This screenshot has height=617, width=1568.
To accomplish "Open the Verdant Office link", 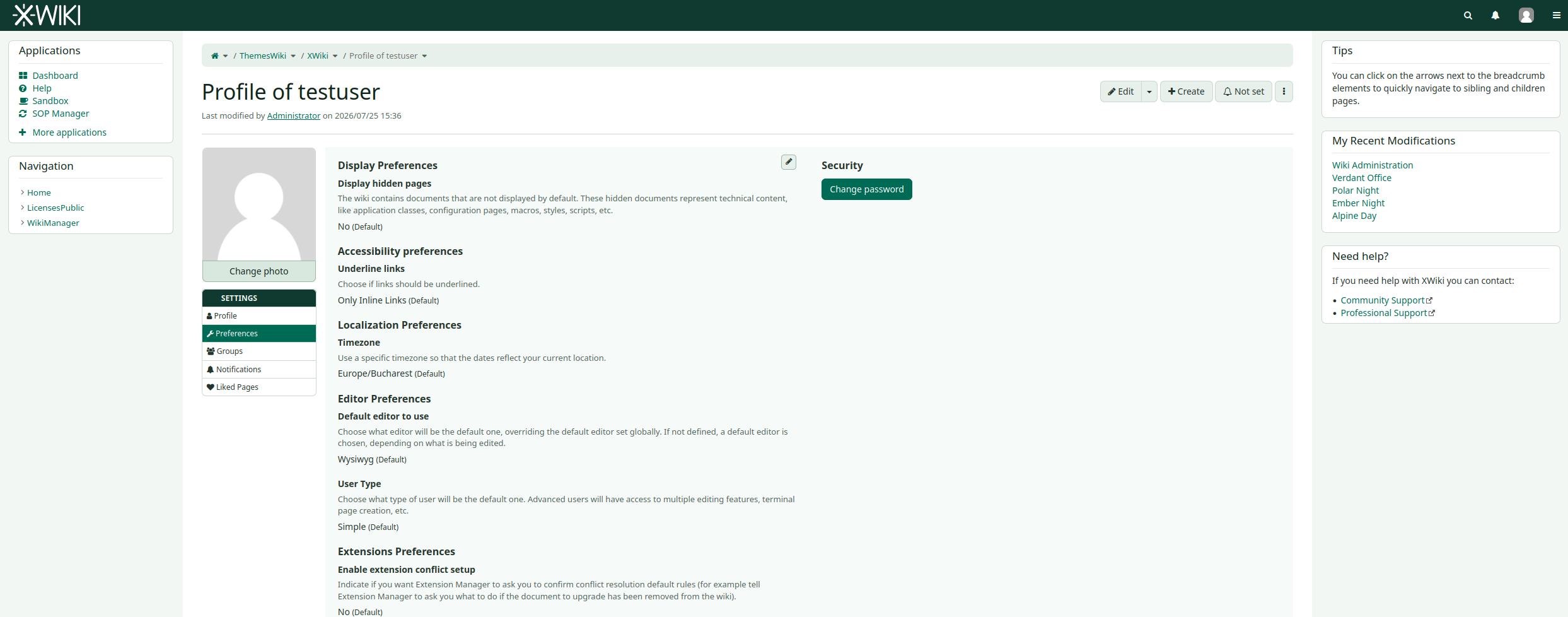I will click(1362, 178).
